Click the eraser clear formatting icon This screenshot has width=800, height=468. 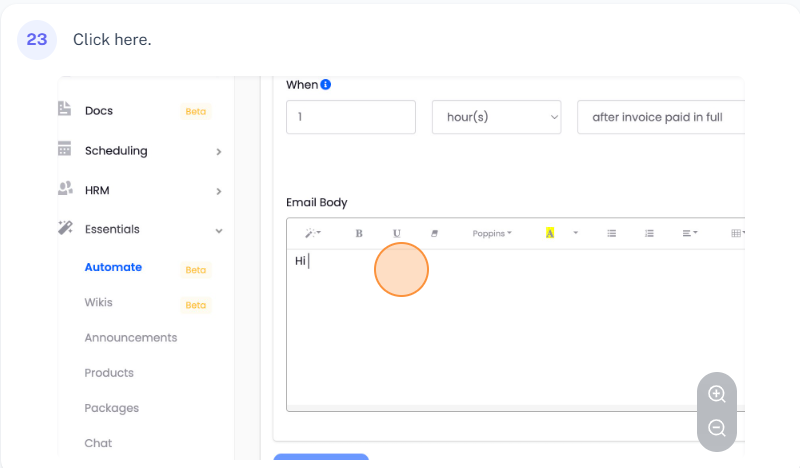pos(434,233)
